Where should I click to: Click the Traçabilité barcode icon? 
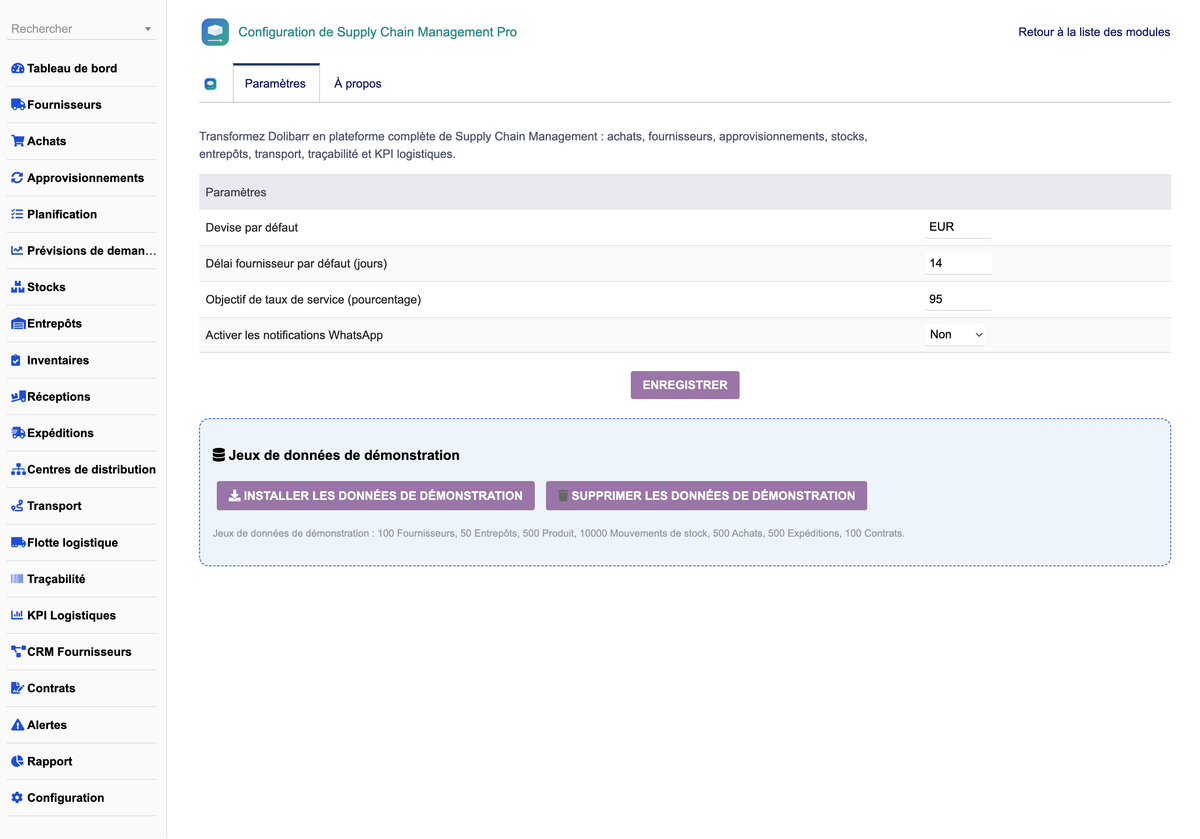click(x=17, y=579)
